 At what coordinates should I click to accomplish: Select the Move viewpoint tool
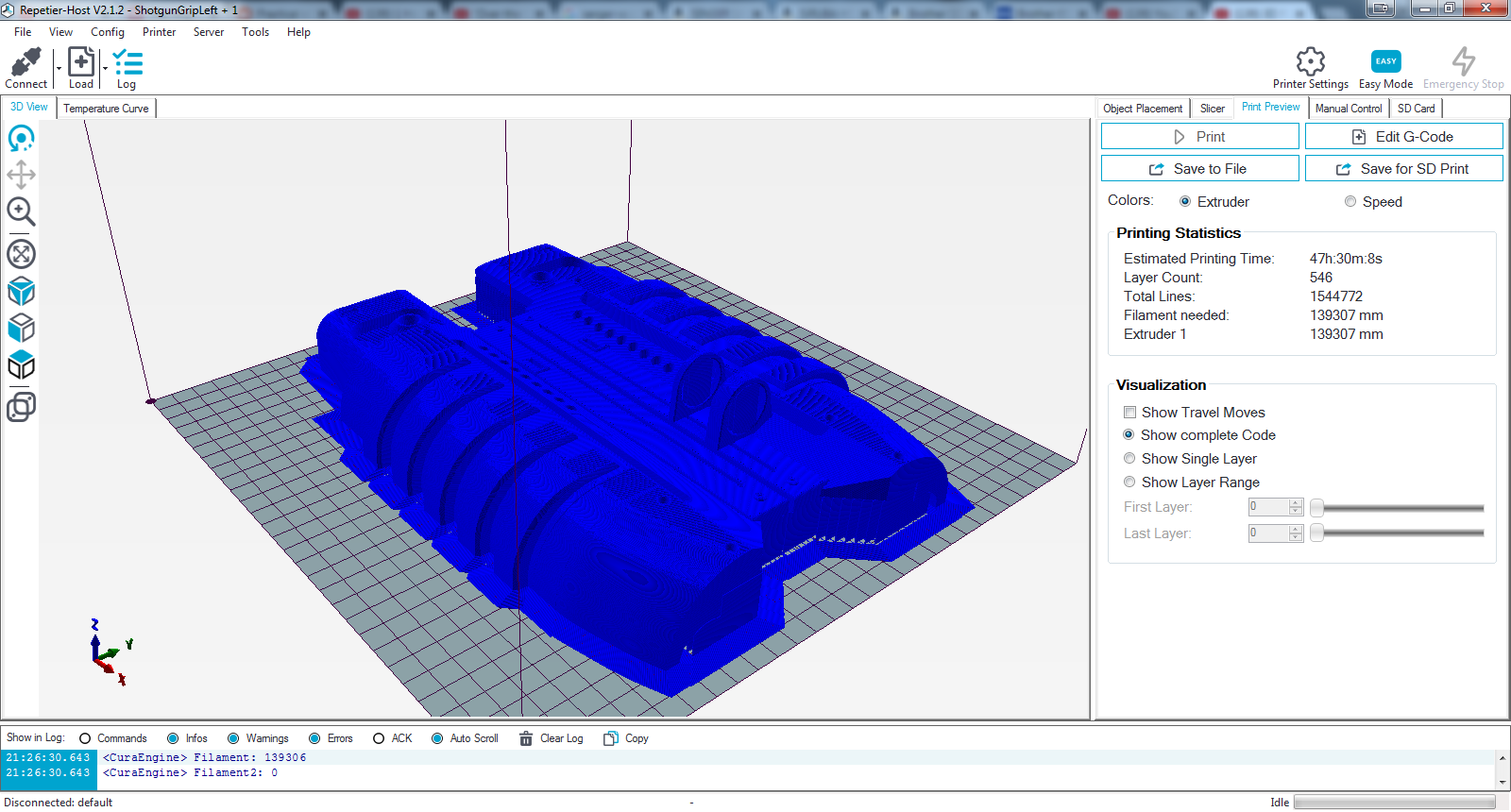[x=21, y=175]
